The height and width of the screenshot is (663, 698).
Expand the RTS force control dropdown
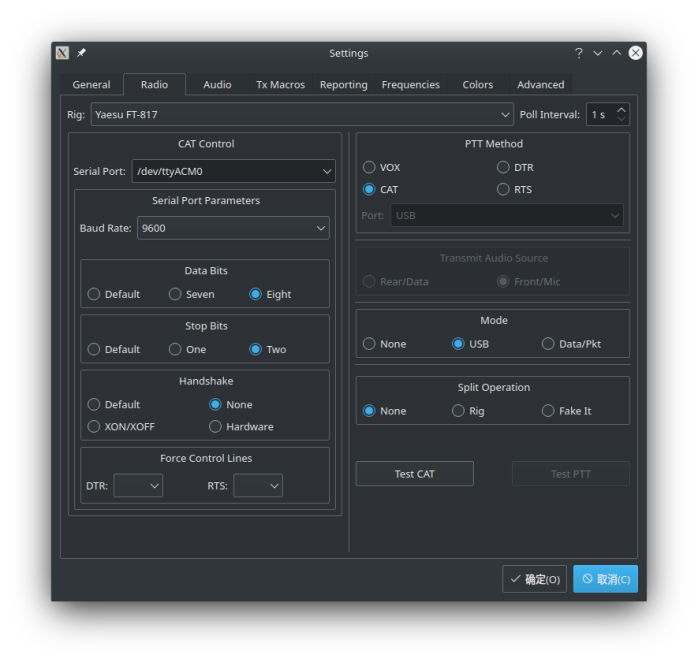click(258, 486)
